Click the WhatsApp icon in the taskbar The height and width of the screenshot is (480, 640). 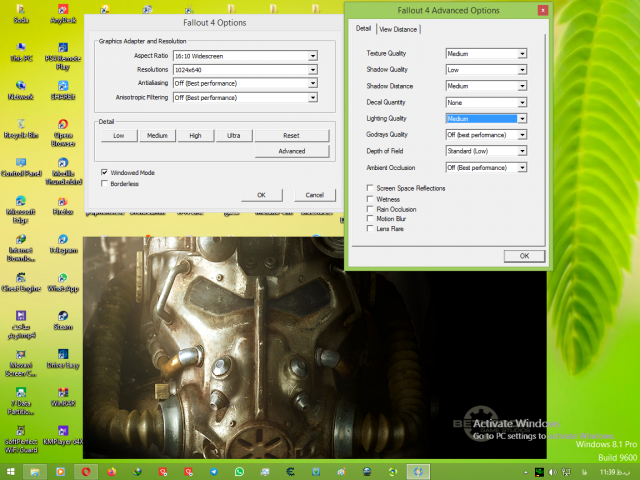[240, 470]
